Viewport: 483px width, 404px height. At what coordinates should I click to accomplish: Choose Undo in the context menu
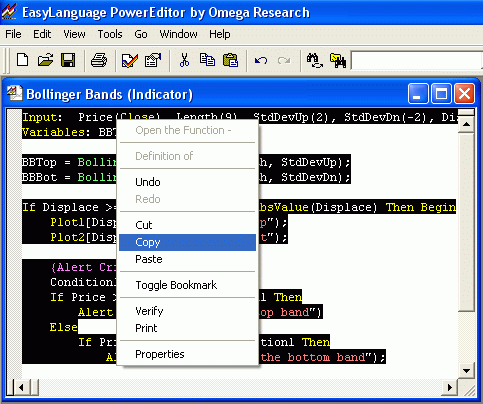point(187,182)
